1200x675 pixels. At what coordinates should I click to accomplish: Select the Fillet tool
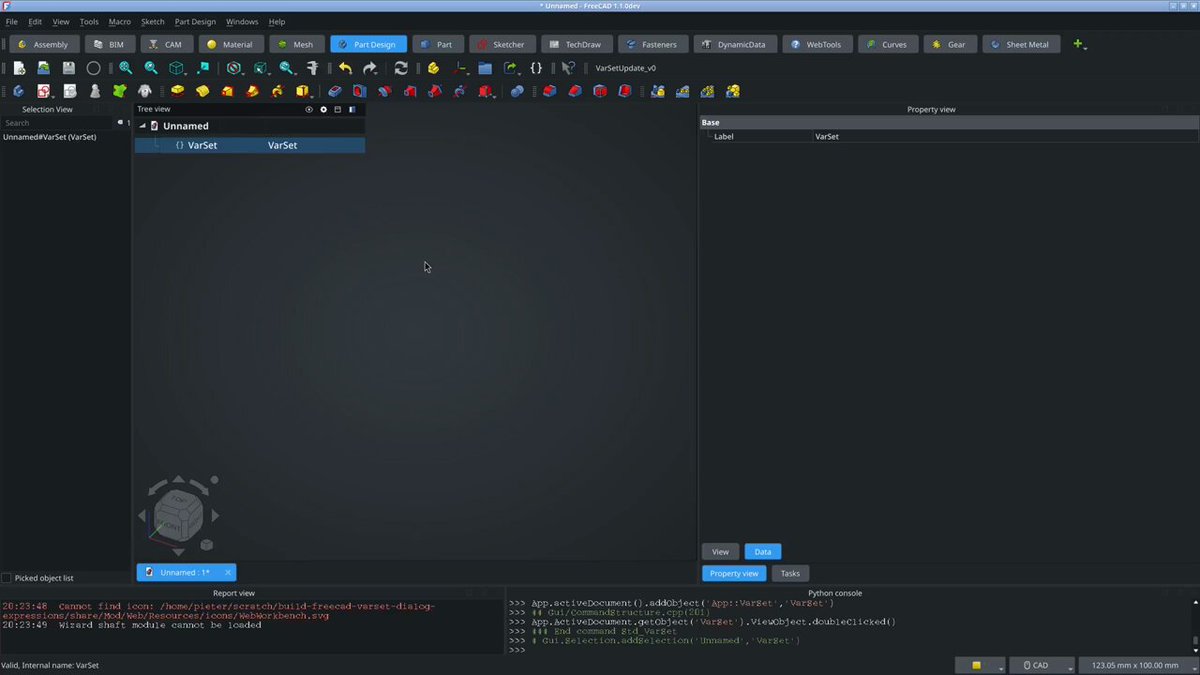(549, 91)
